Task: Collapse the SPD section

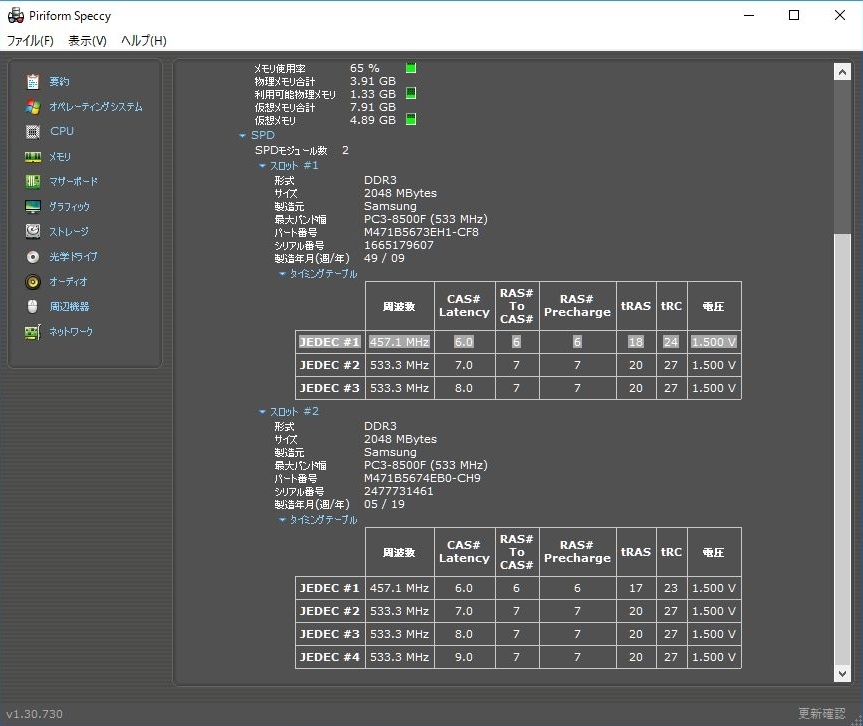Action: (x=242, y=135)
